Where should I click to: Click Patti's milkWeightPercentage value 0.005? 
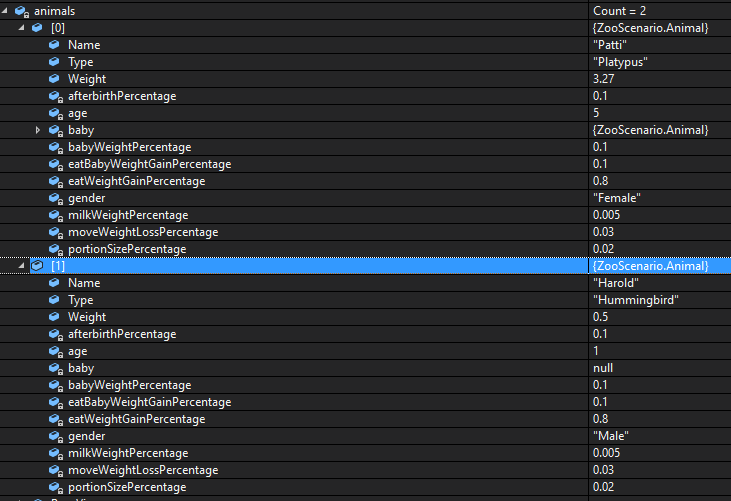[606, 215]
